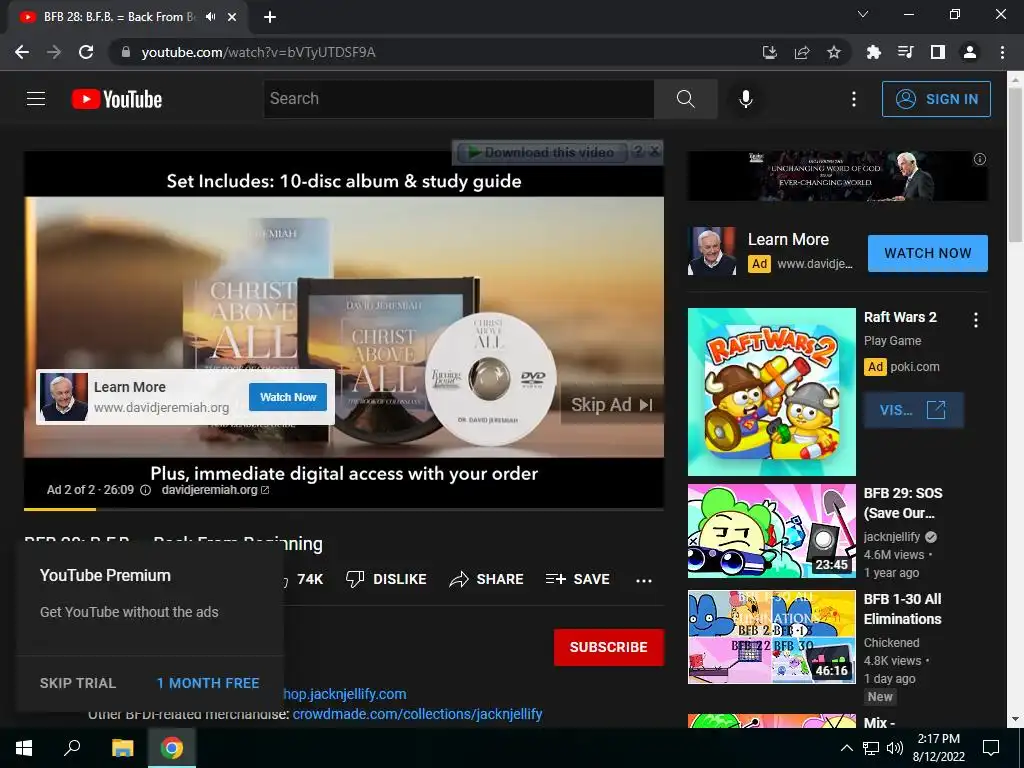Screen dimensions: 1024x768
Task: Click the VIS... visit button for Raft Wars 2
Action: click(x=913, y=410)
